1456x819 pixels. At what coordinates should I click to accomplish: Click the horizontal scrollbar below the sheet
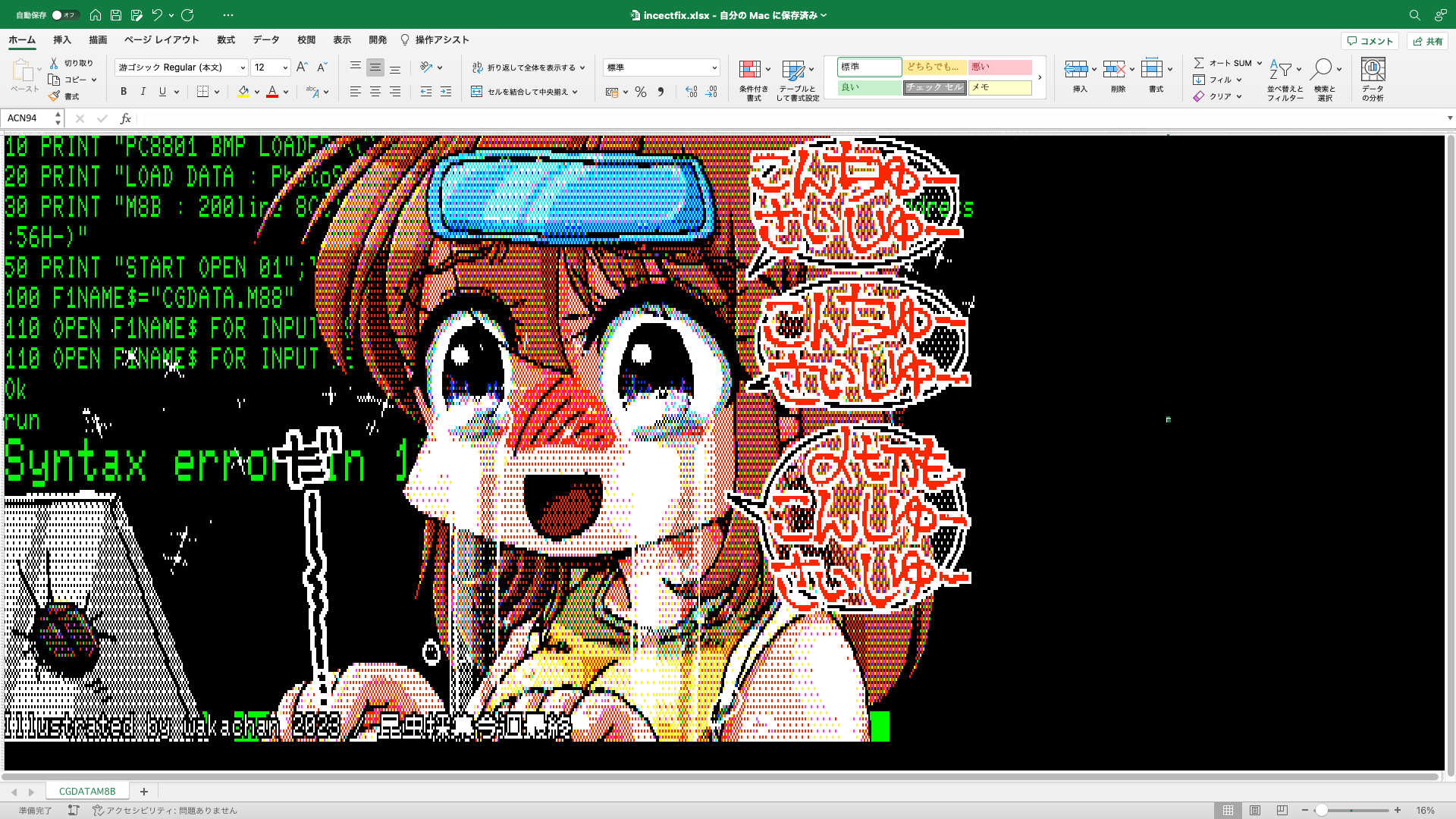click(720, 777)
